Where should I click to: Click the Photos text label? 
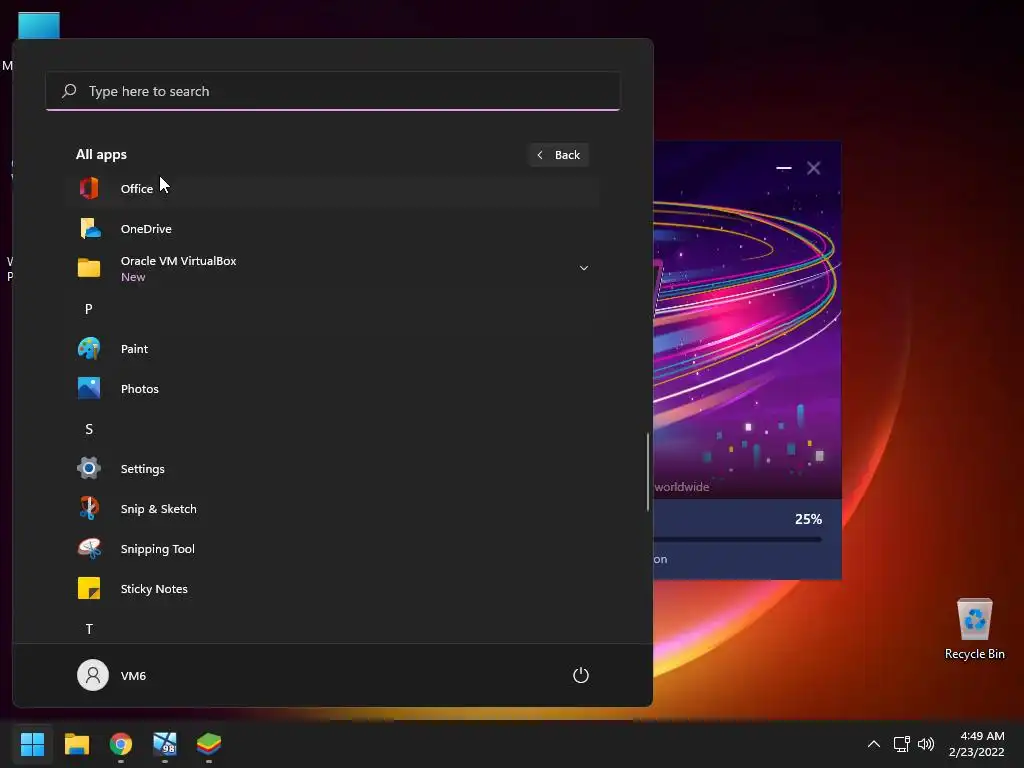(x=140, y=389)
